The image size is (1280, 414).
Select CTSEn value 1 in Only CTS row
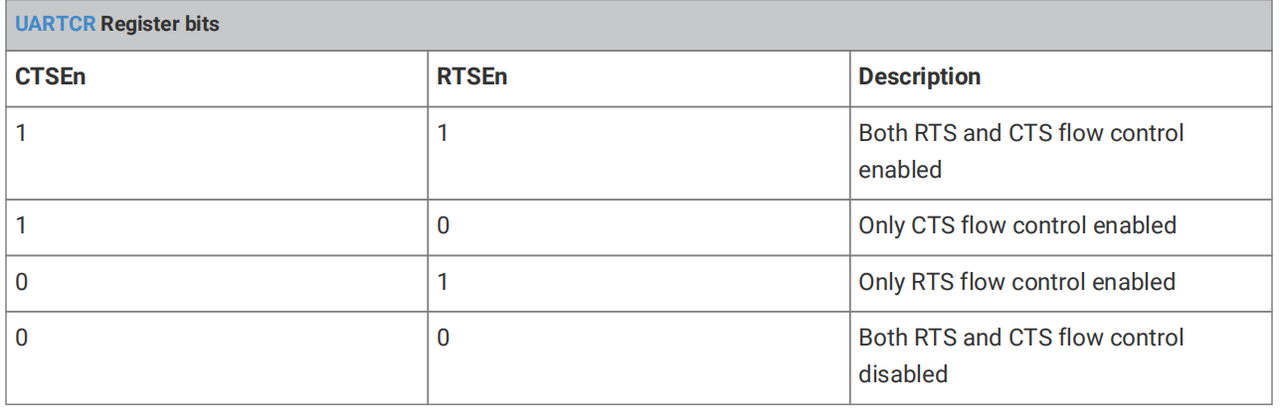[x=21, y=225]
